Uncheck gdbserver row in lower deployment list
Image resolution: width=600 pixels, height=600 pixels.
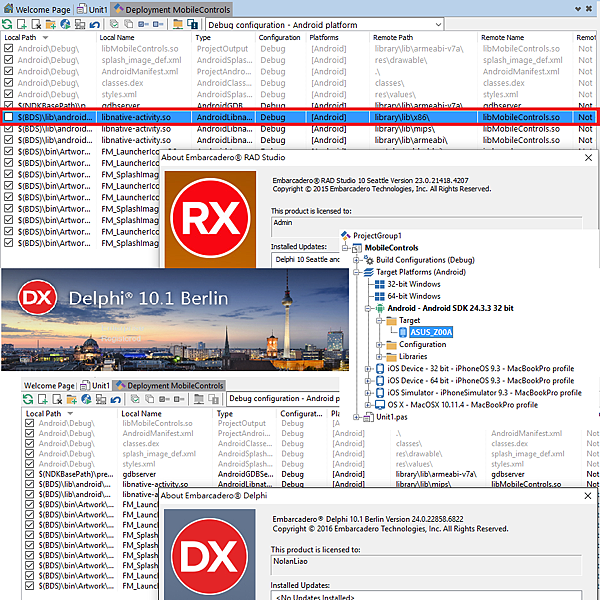click(29, 474)
